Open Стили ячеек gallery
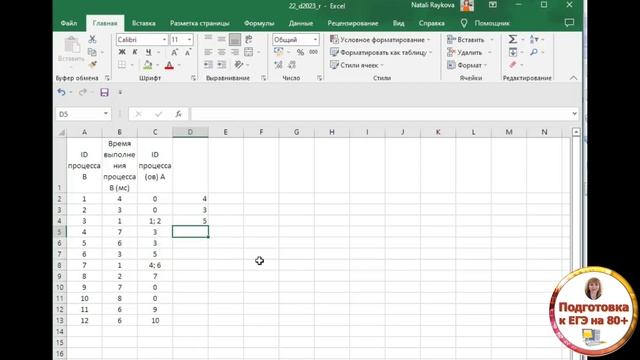 [357, 65]
